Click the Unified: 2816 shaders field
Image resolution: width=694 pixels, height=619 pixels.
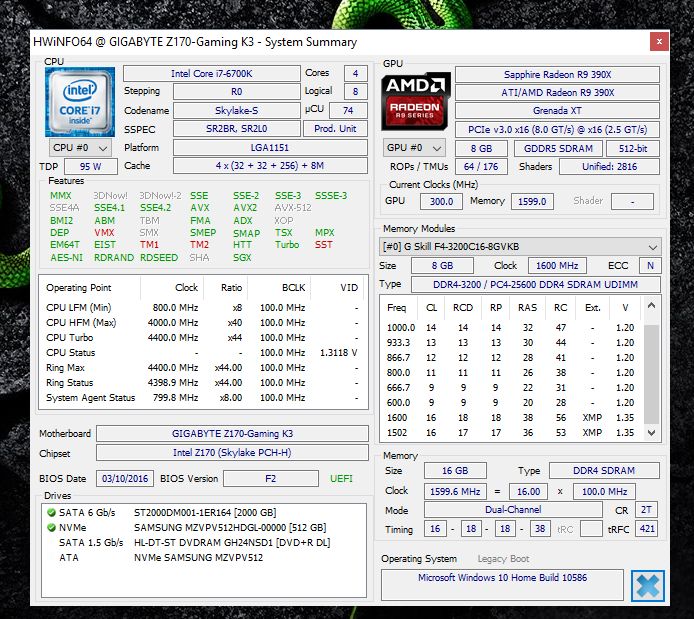click(609, 167)
